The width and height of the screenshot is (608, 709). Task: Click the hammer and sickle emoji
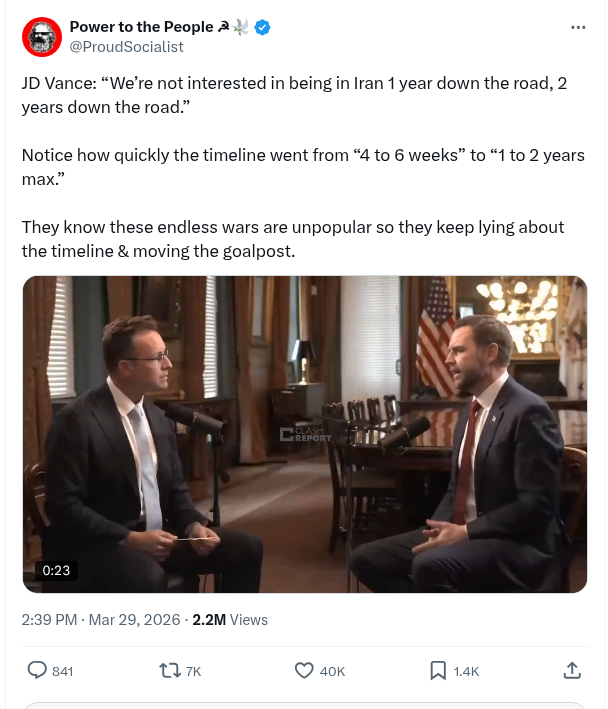pyautogui.click(x=224, y=28)
